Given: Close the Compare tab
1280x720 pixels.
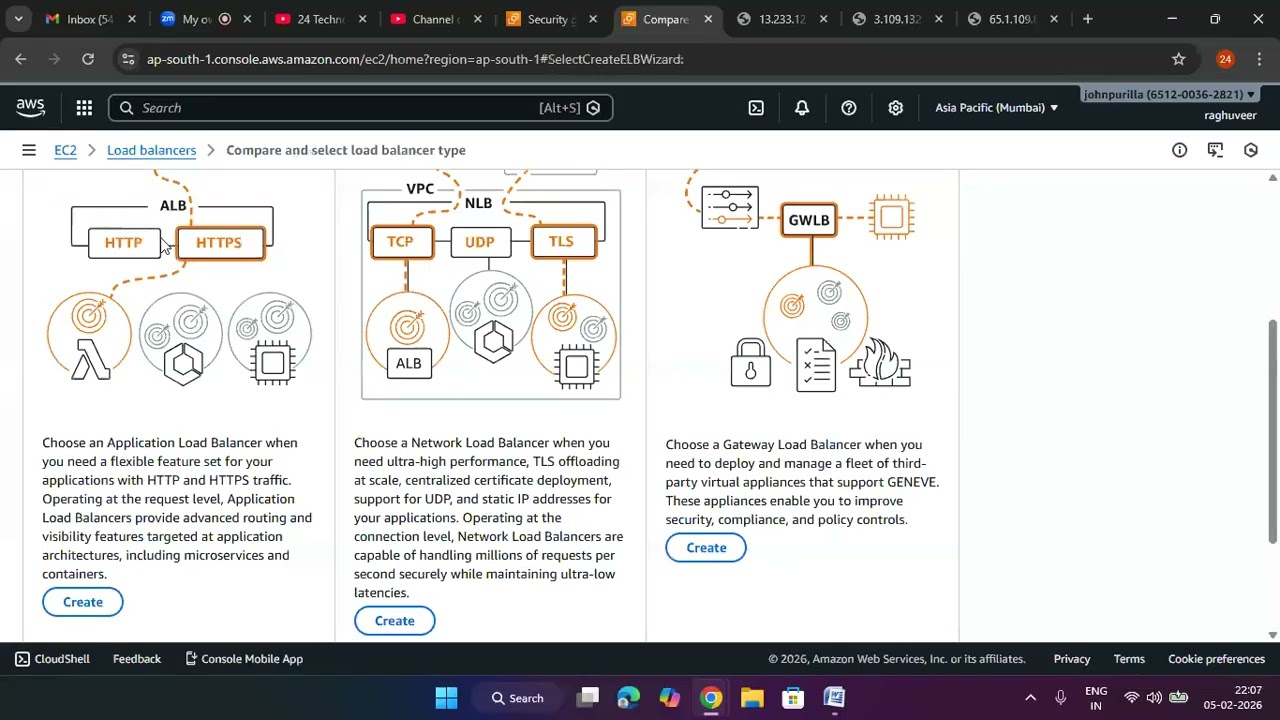Looking at the screenshot, I should [x=708, y=19].
